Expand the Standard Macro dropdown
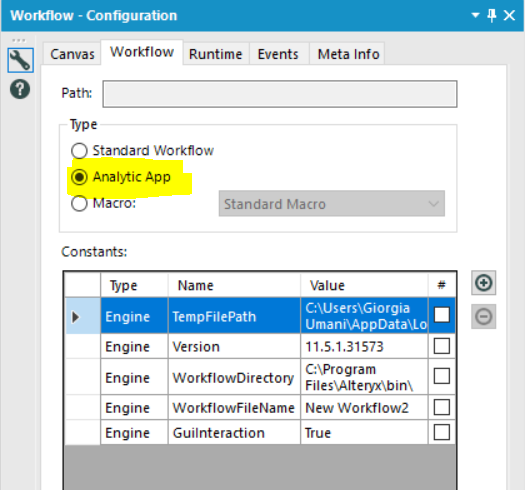Screen dimensions: 525x490 332,204
